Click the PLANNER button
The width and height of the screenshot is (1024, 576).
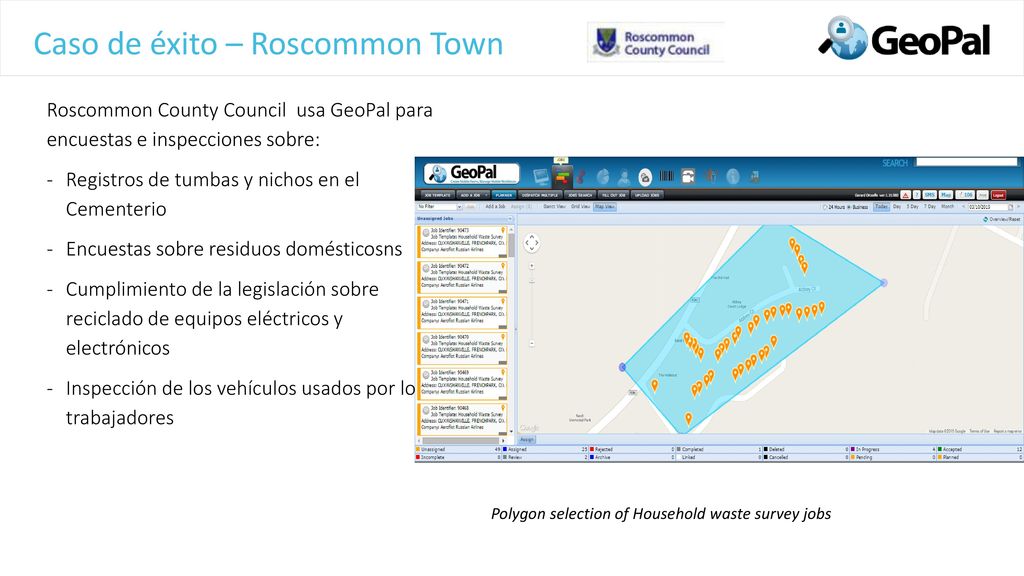coord(504,195)
